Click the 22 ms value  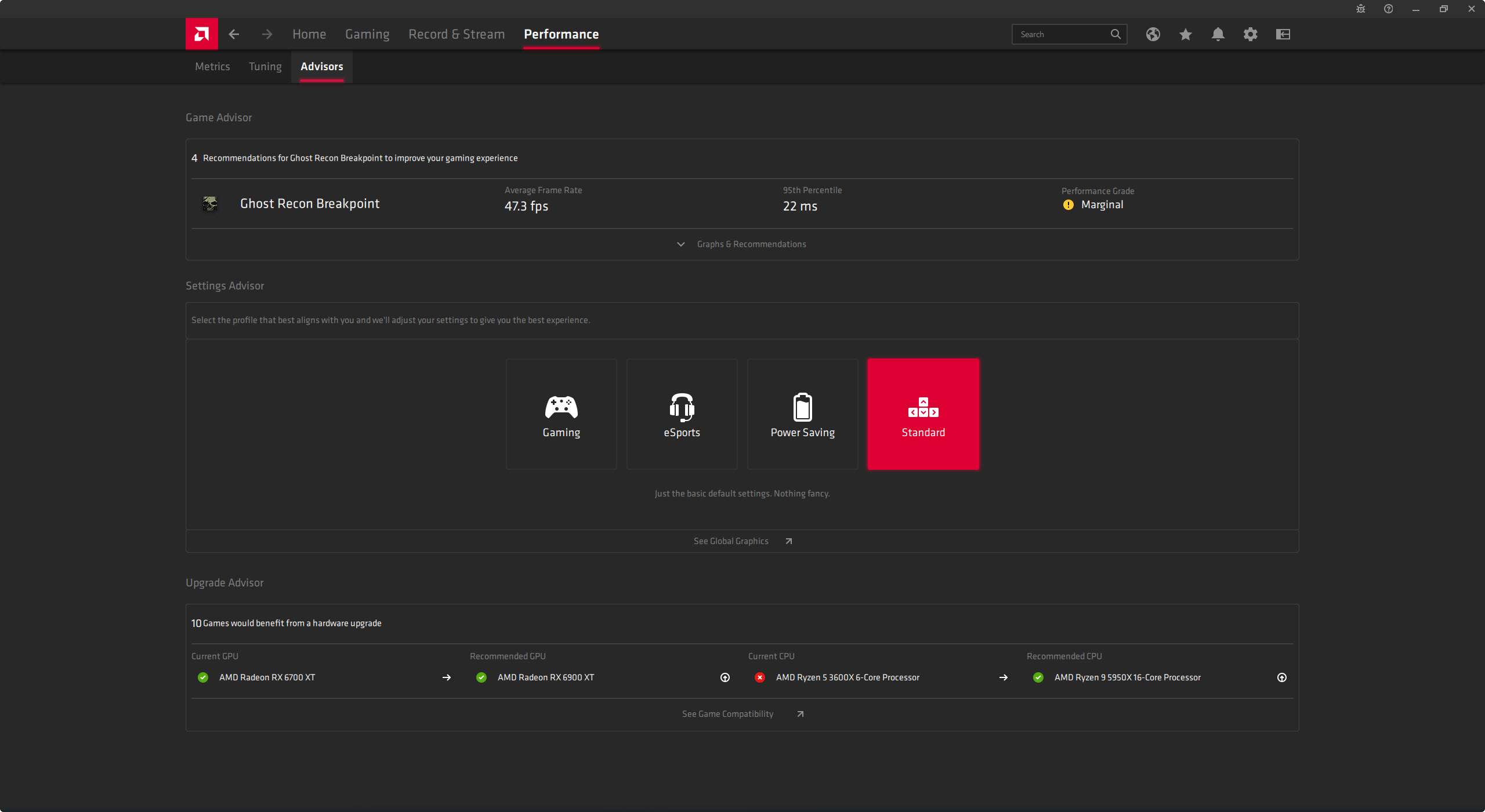pos(800,206)
